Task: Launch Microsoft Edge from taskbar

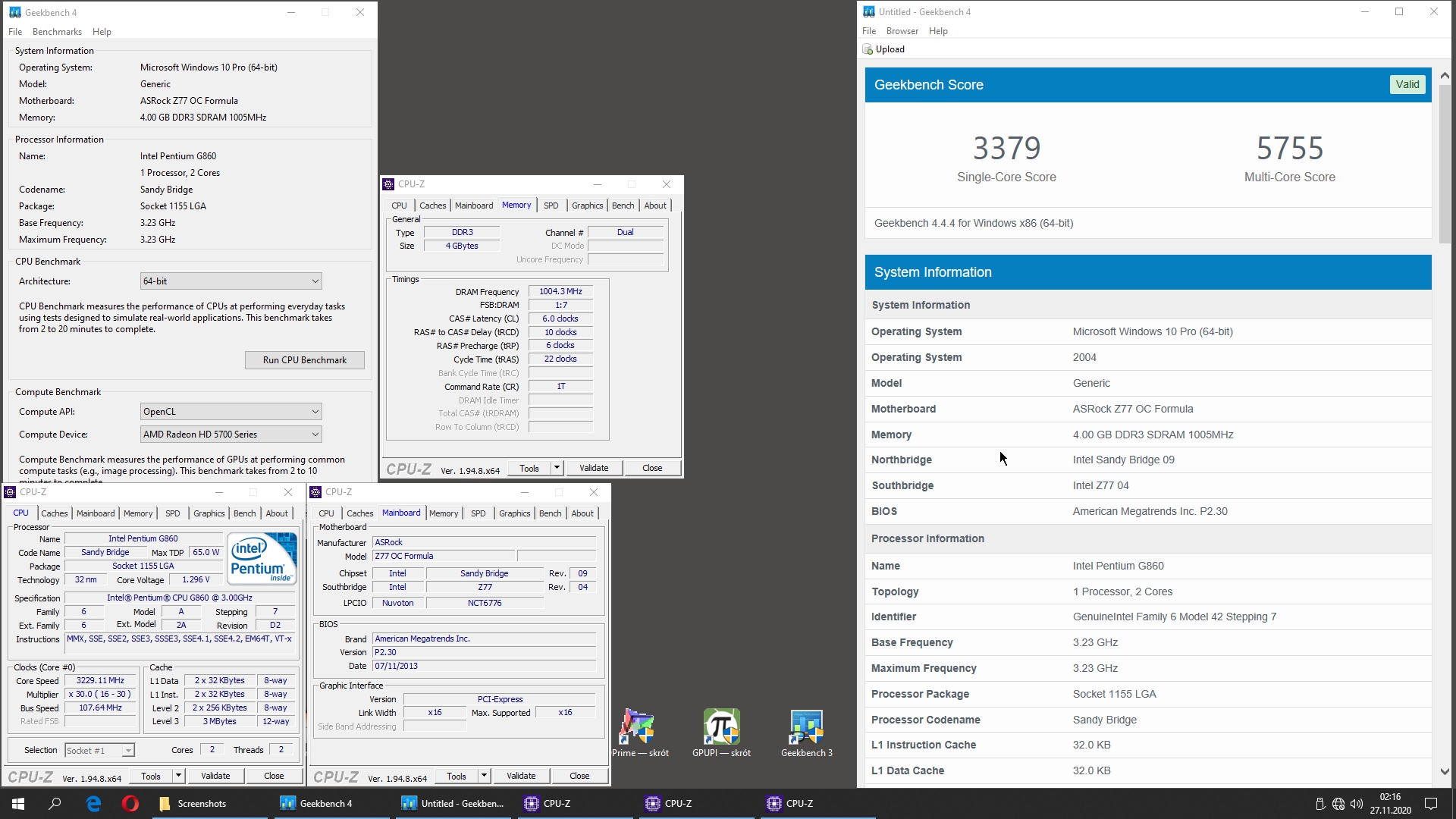Action: pyautogui.click(x=93, y=804)
